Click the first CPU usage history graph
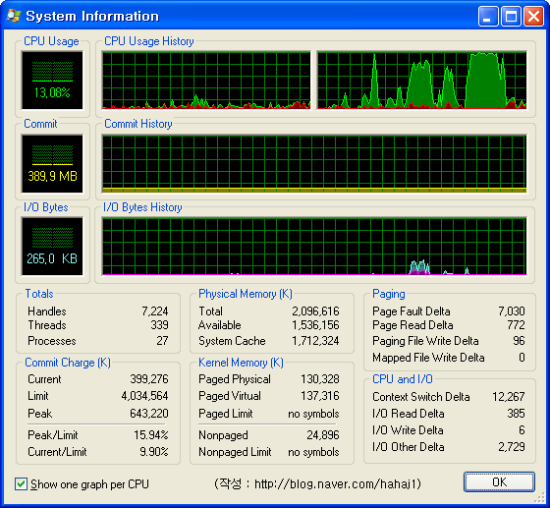The height and width of the screenshot is (508, 550). coord(206,80)
